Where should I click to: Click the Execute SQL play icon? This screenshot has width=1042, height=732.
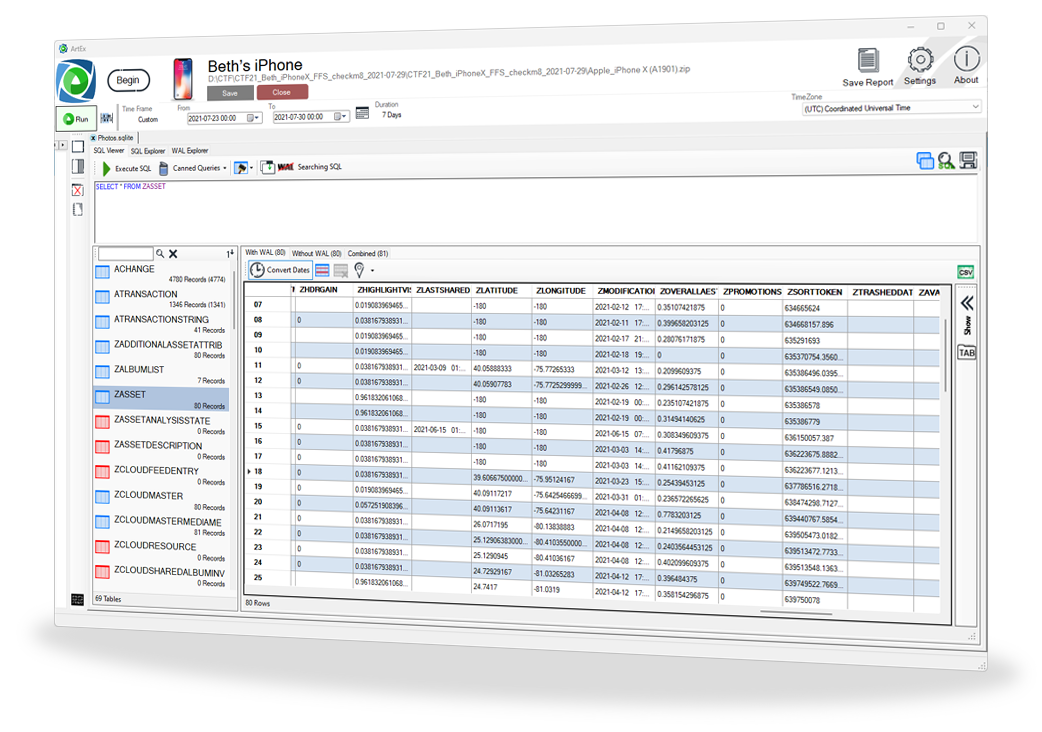(105, 168)
